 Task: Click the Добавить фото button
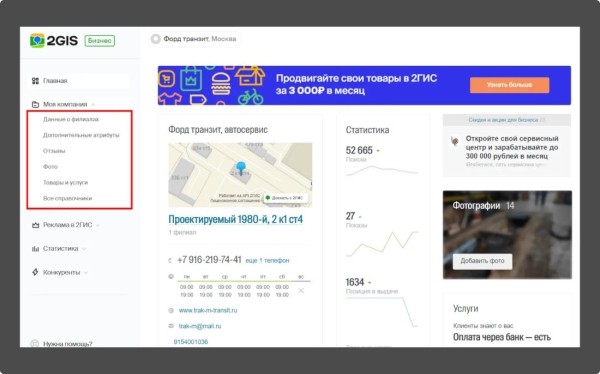click(482, 261)
